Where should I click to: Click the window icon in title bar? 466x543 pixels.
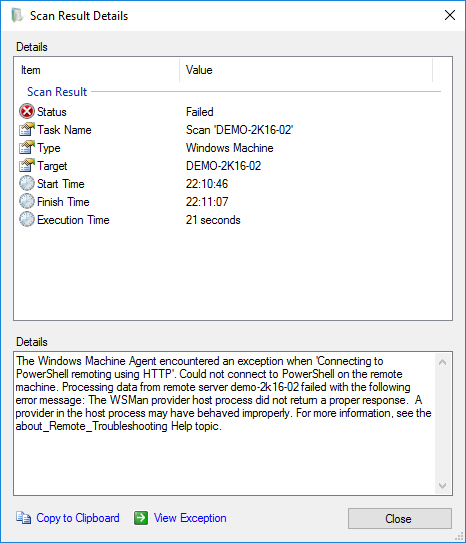click(x=17, y=16)
